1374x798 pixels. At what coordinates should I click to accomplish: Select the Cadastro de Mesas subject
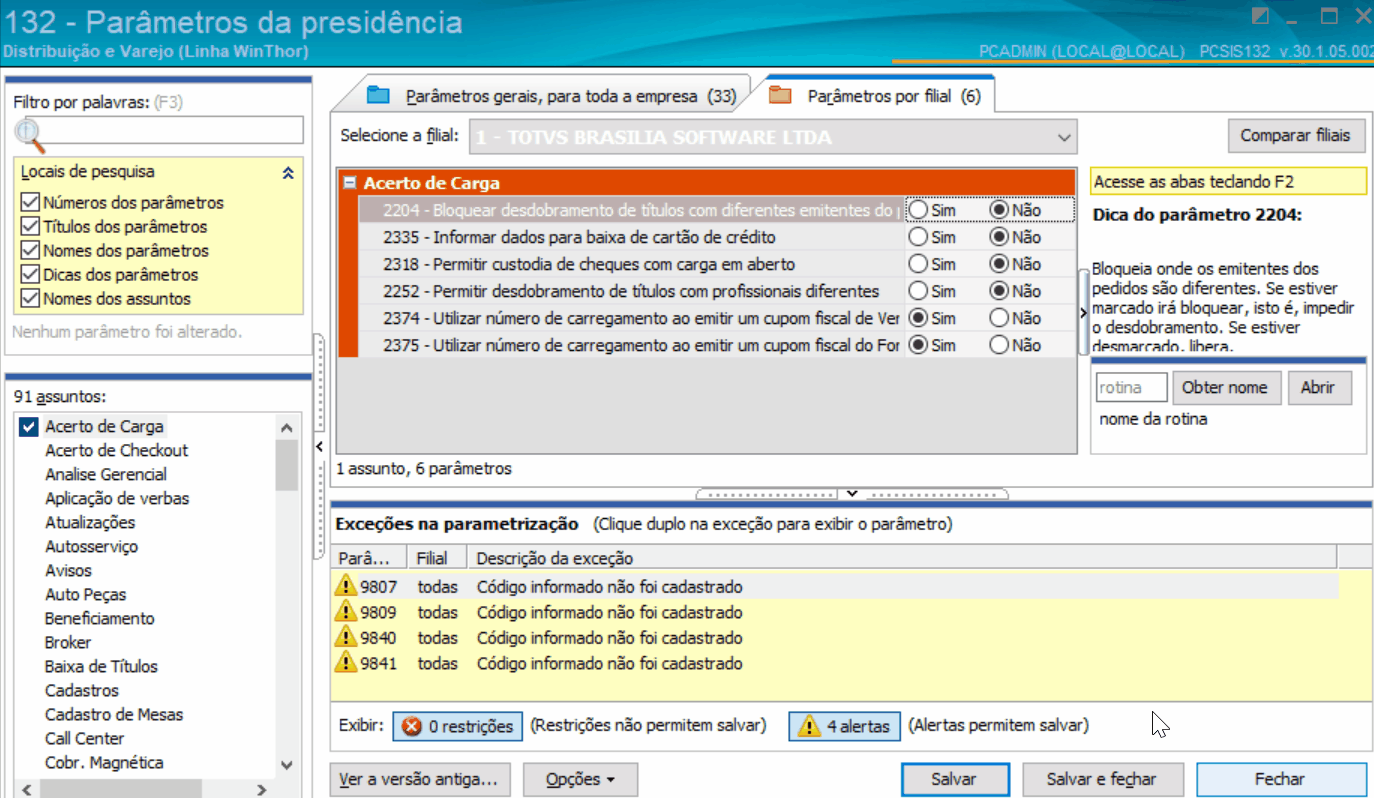pos(114,715)
